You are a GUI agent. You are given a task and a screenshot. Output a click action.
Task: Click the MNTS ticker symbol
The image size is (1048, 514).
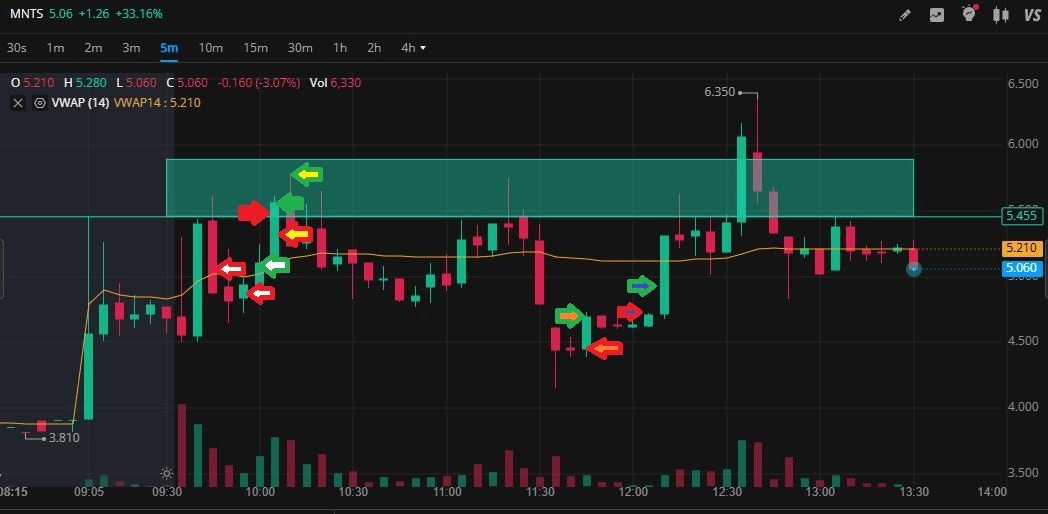[28, 13]
